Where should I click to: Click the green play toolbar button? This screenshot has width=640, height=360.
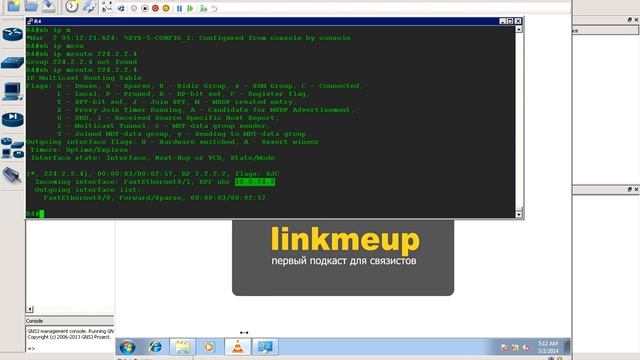click(190, 8)
